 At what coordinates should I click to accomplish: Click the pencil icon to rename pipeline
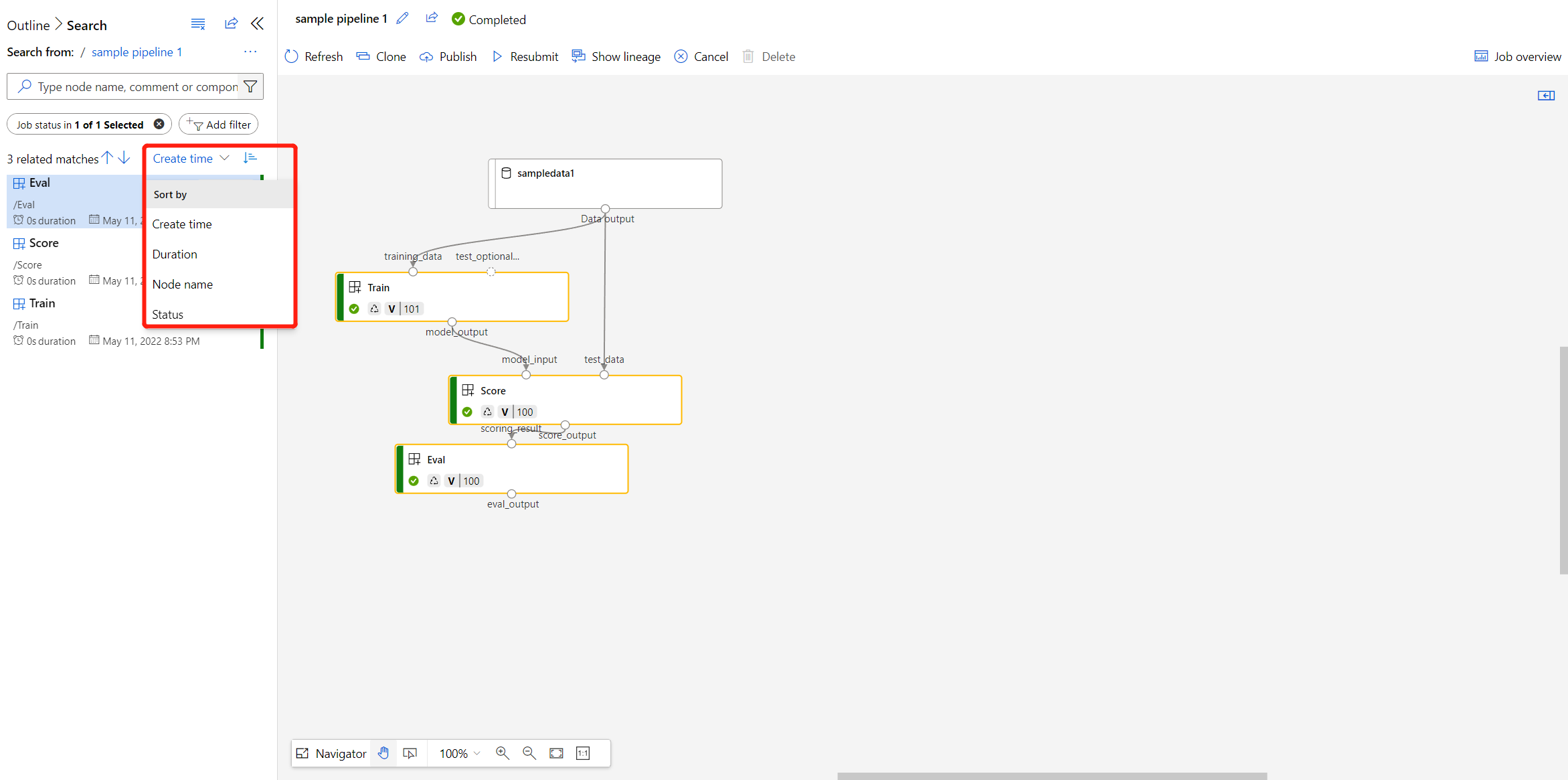tap(402, 19)
